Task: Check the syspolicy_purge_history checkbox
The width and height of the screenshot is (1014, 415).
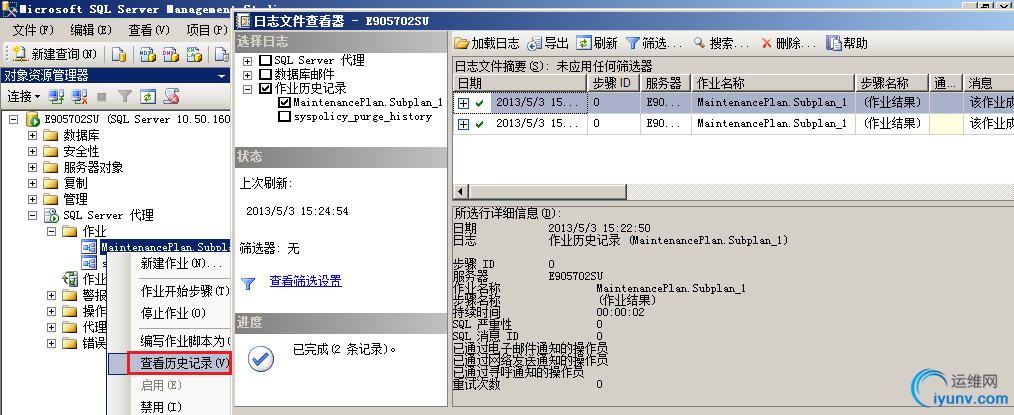Action: [x=284, y=117]
